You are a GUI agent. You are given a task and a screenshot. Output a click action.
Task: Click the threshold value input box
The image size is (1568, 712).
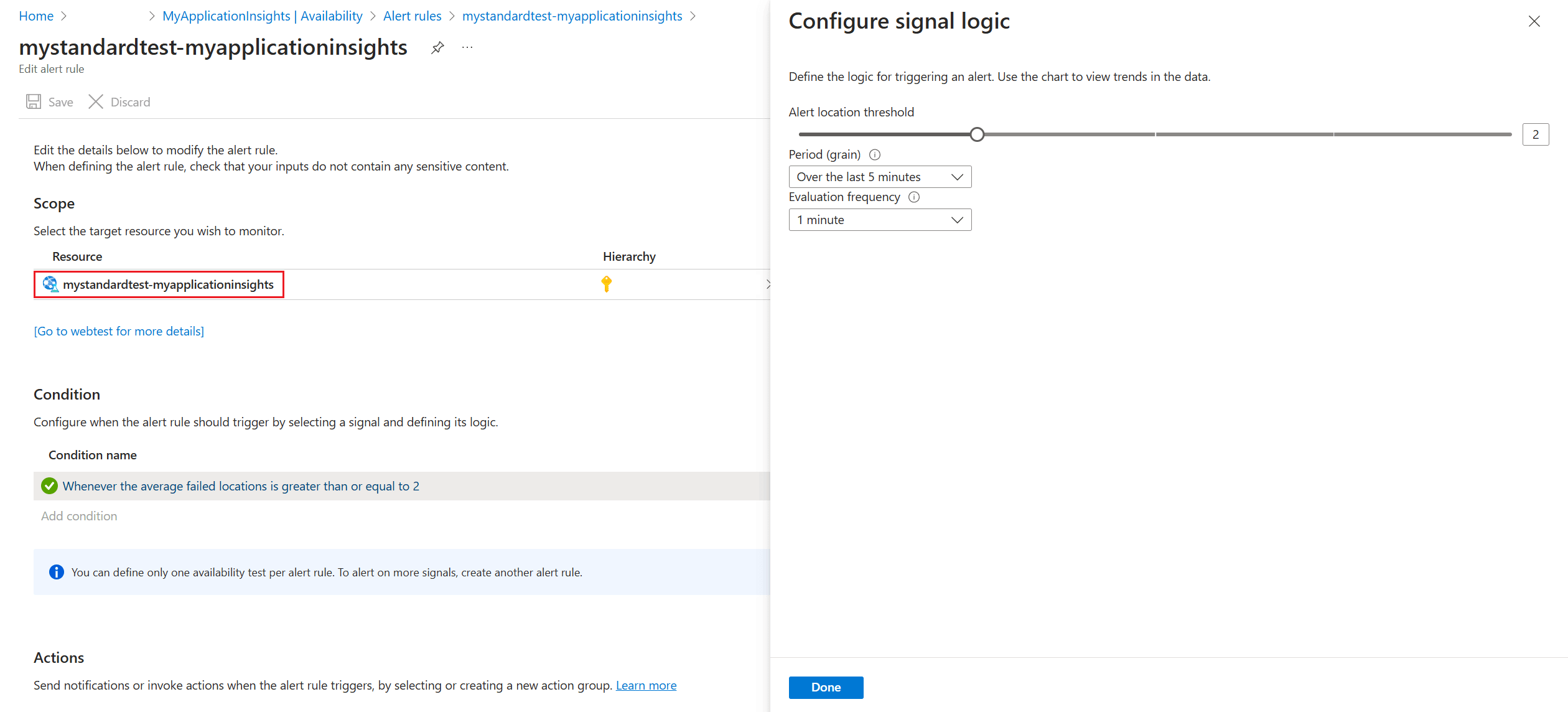click(x=1535, y=134)
